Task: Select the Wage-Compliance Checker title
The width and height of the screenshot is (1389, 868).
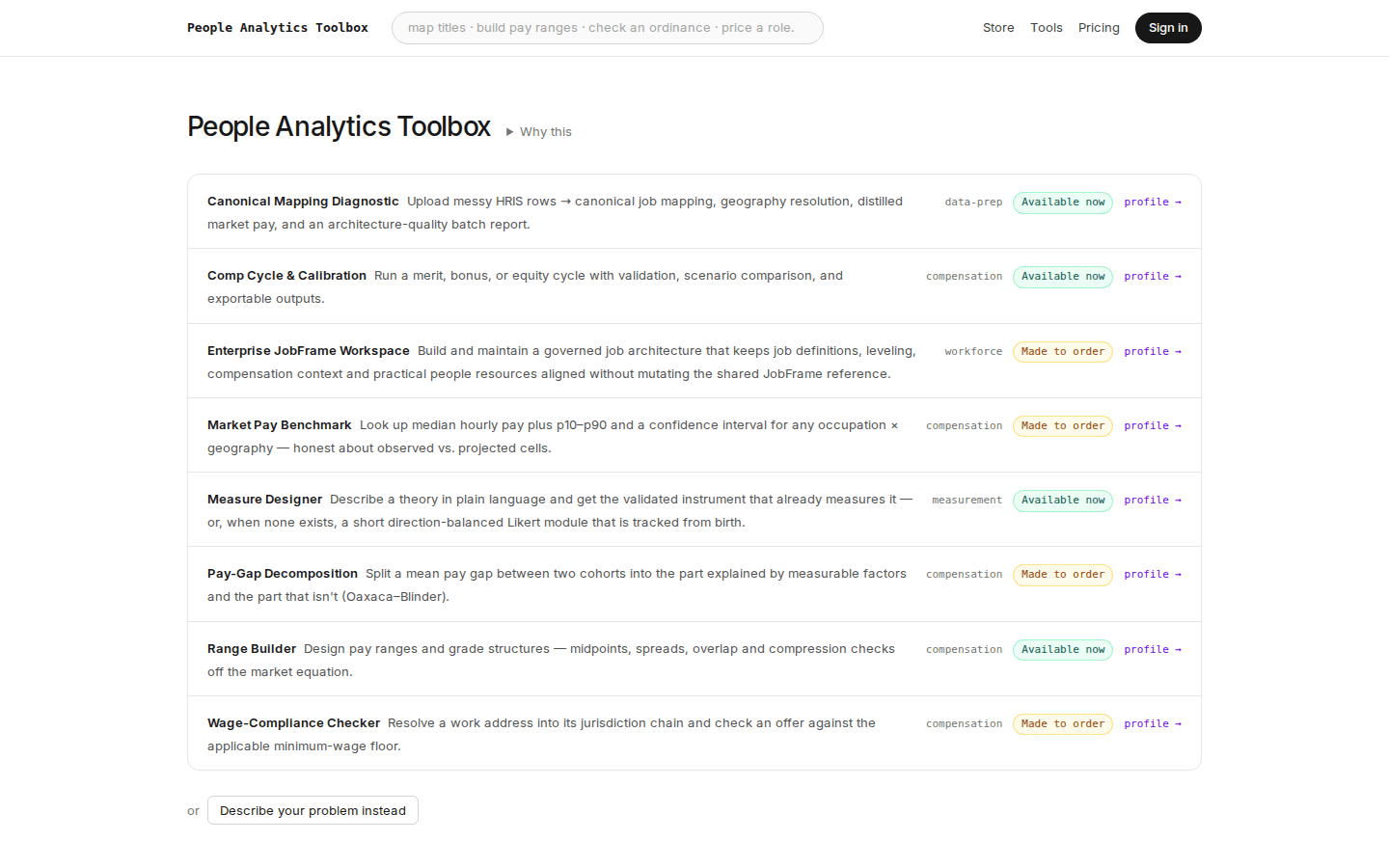Action: 293,723
